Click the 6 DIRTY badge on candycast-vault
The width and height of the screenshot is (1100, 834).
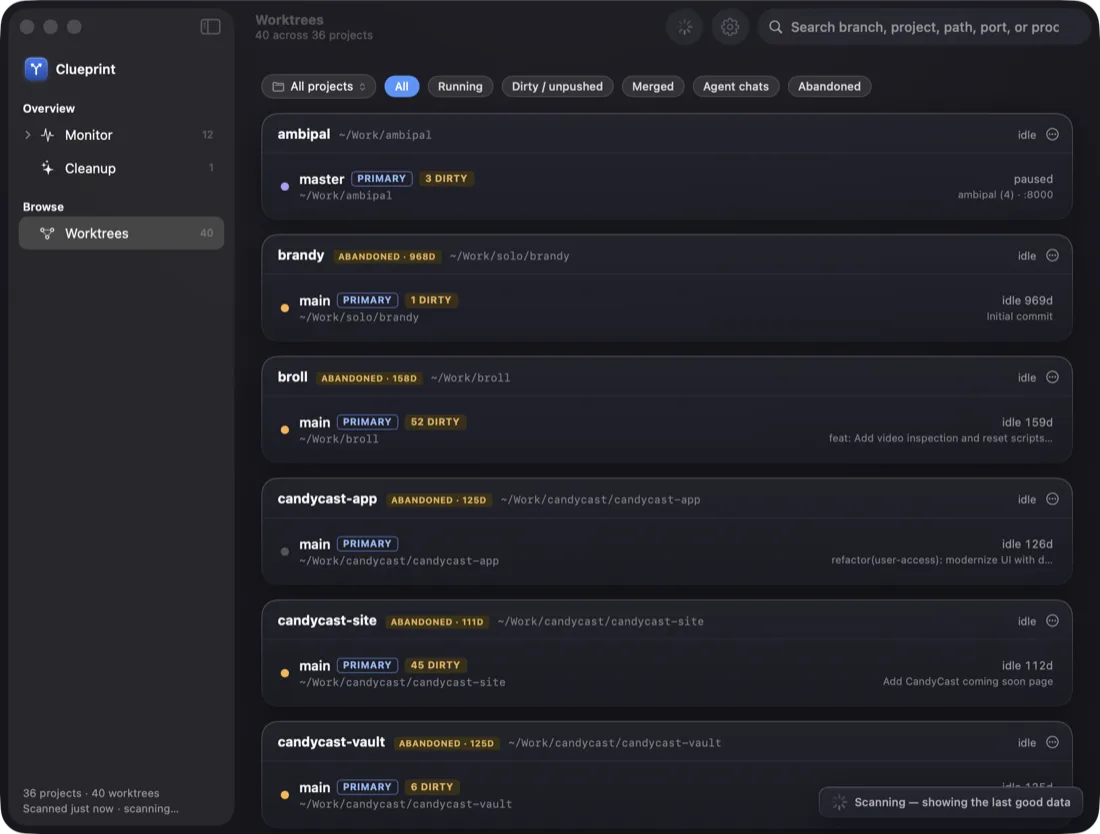point(431,787)
